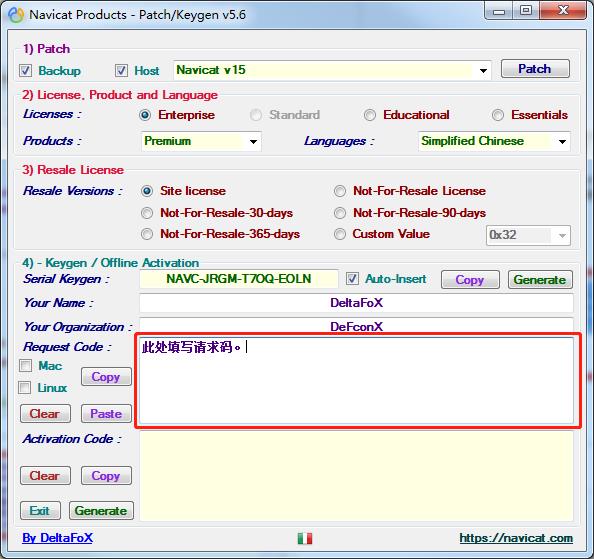Toggle the Backup checkbox
This screenshot has width=594, height=559.
[25, 70]
